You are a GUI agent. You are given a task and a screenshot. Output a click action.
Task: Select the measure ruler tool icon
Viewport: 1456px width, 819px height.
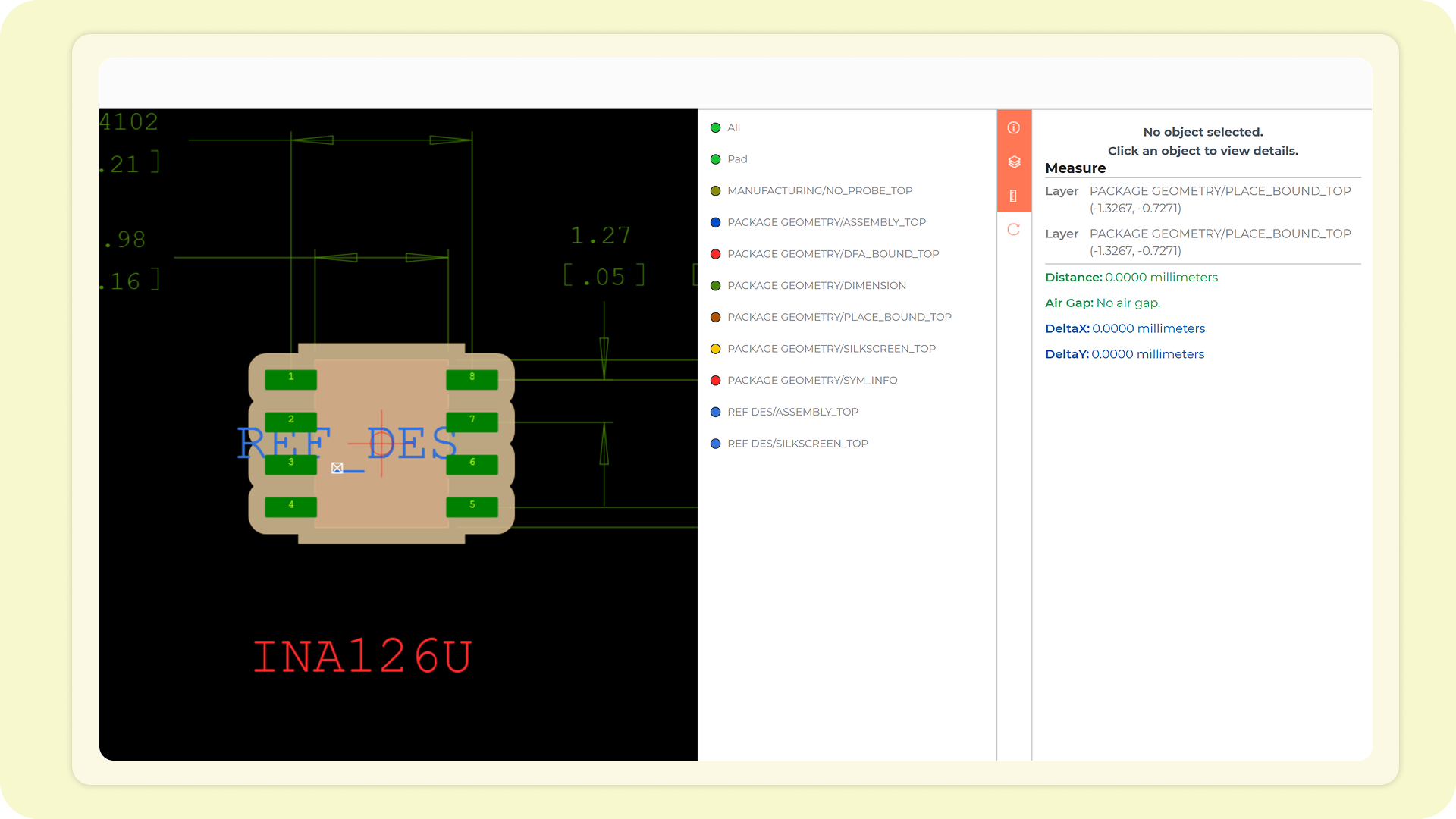pyautogui.click(x=1014, y=196)
